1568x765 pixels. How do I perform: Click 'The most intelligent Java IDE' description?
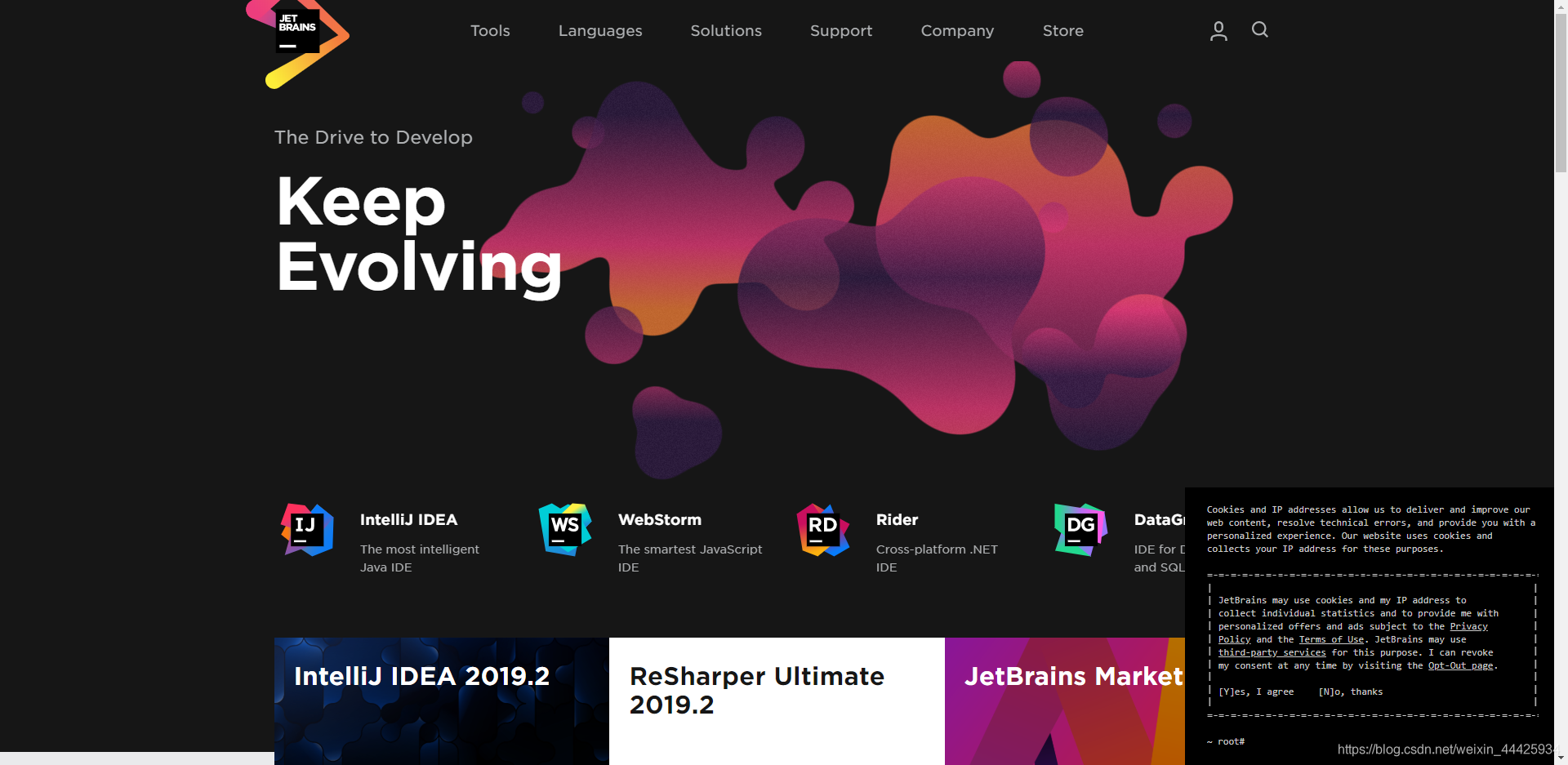[420, 558]
